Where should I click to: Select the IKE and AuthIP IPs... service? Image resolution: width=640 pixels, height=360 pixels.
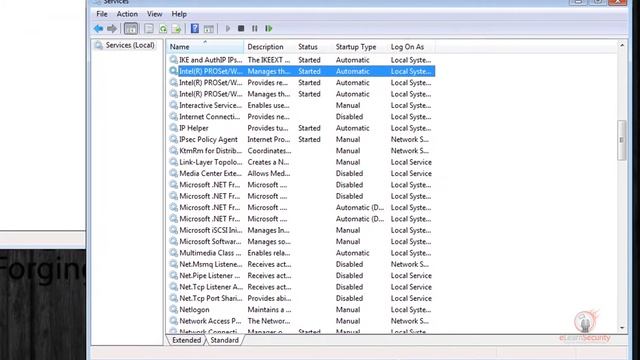pos(301,60)
